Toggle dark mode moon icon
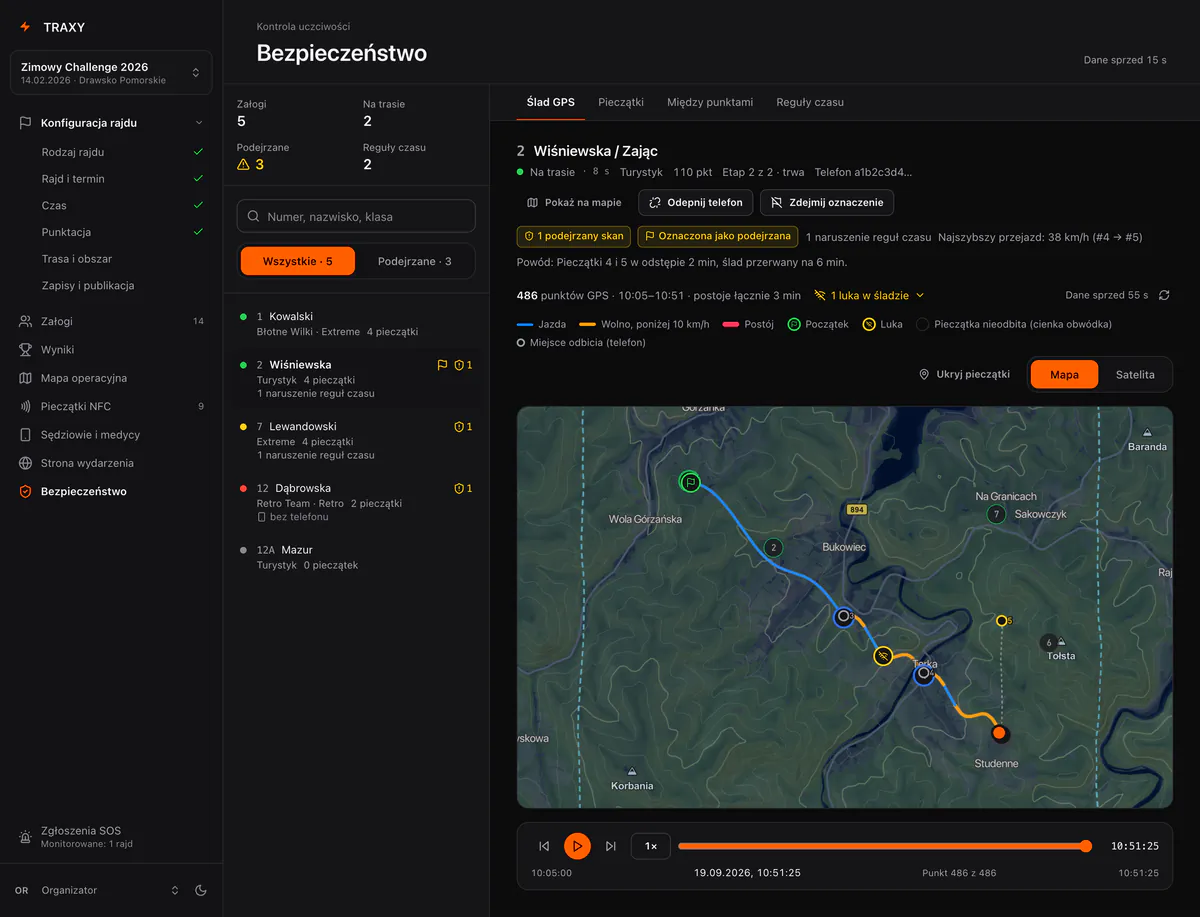The height and width of the screenshot is (917, 1200). 201,890
